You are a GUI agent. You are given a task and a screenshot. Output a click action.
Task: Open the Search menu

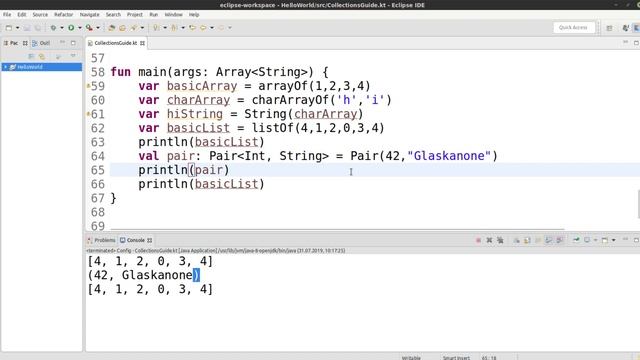click(113, 15)
